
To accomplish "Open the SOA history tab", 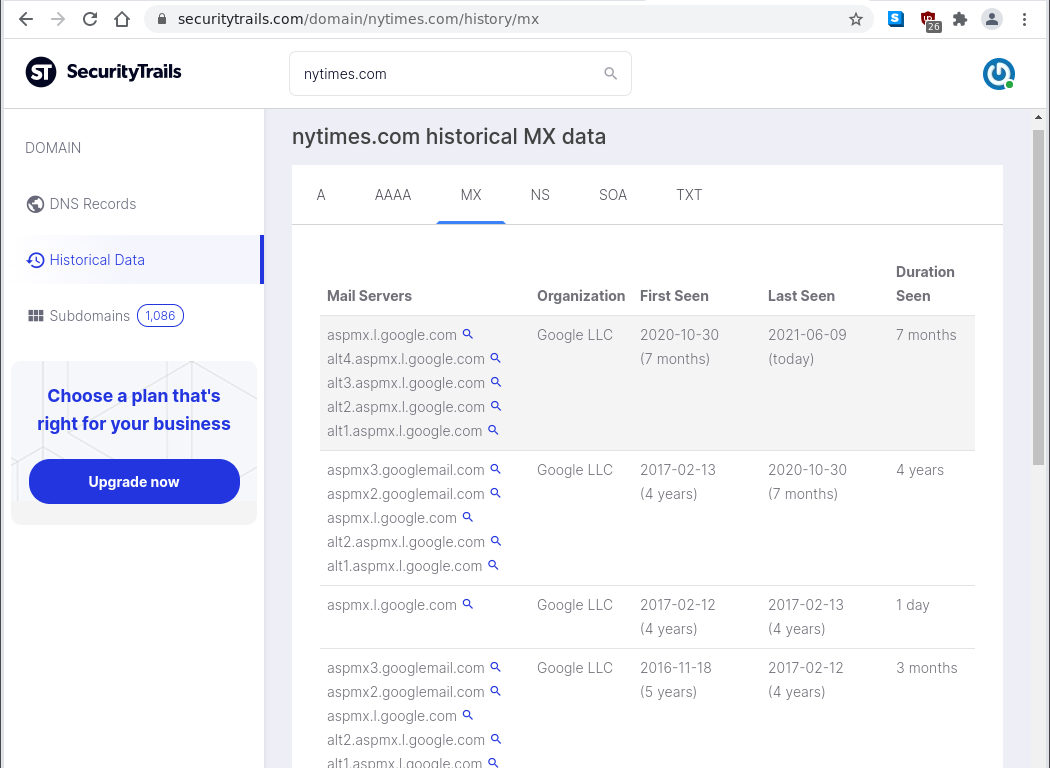I will pos(613,195).
